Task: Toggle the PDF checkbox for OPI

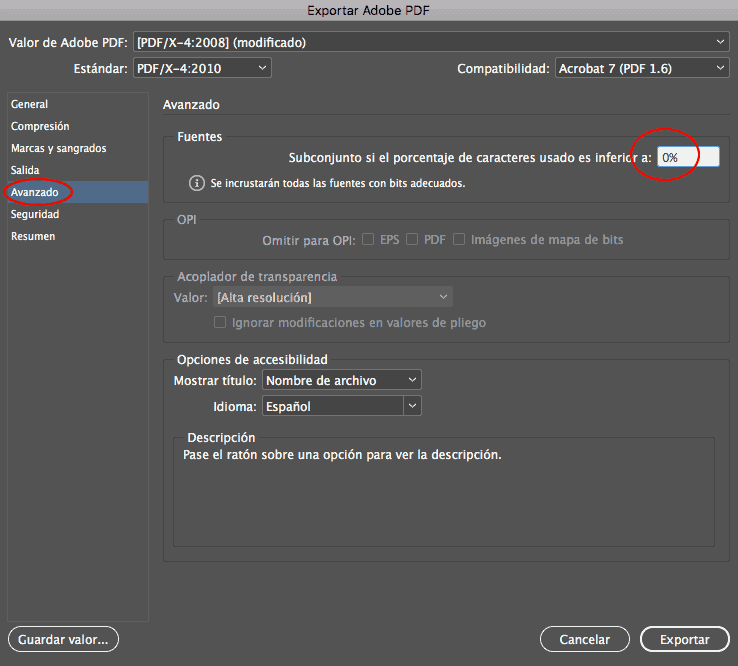Action: 412,240
